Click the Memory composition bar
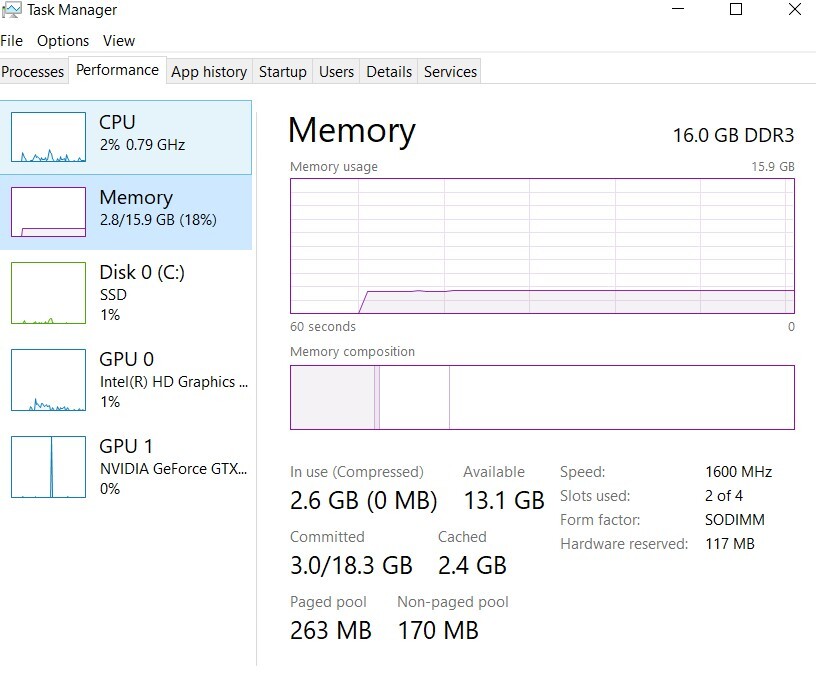This screenshot has width=816, height=675. click(542, 397)
